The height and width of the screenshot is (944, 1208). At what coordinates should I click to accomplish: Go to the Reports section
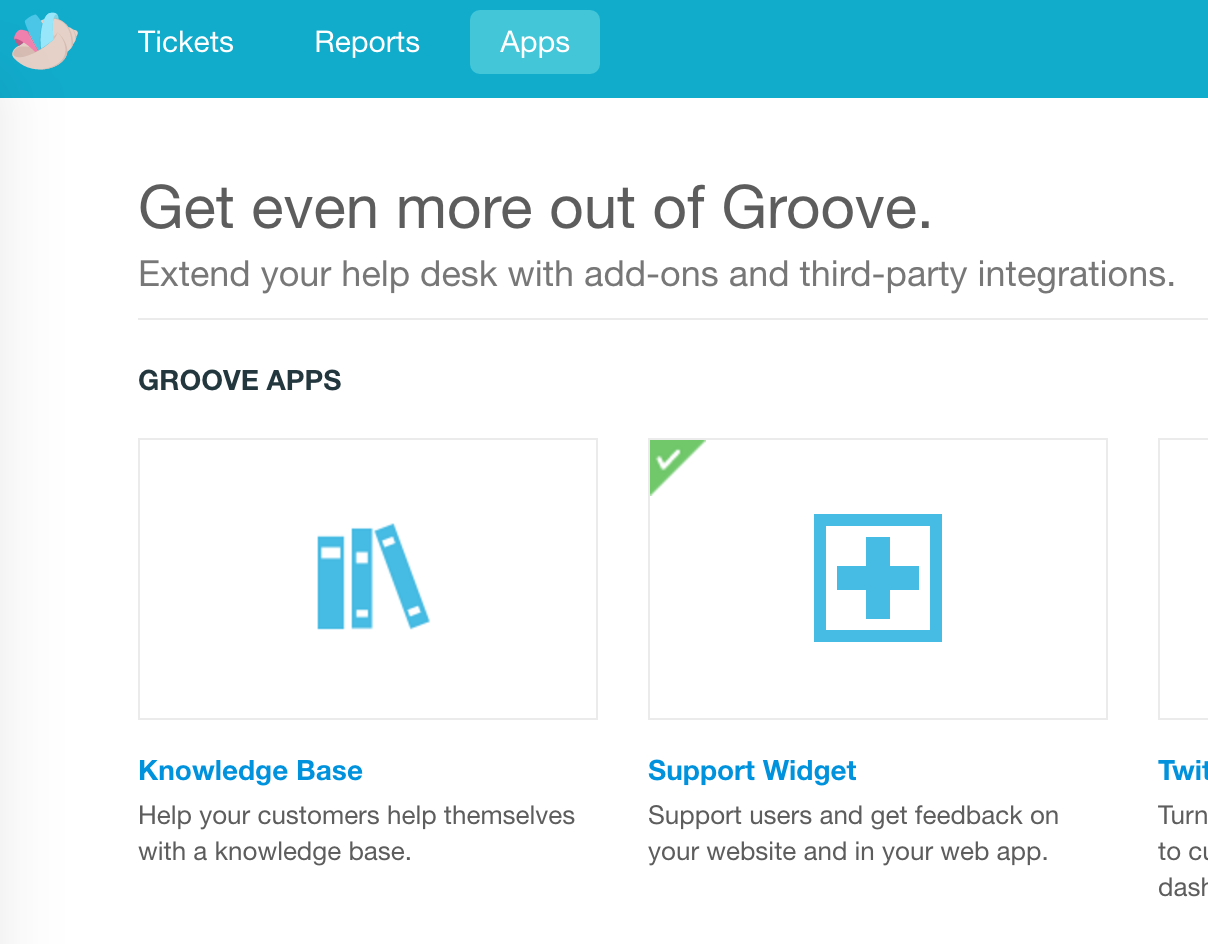[367, 42]
